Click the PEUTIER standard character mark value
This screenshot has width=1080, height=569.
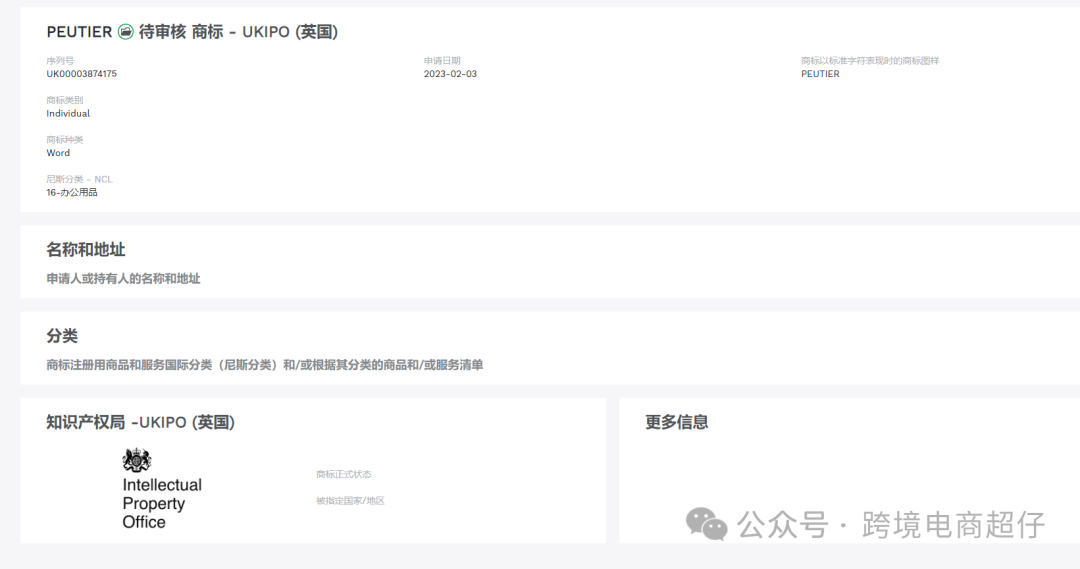[x=820, y=74]
